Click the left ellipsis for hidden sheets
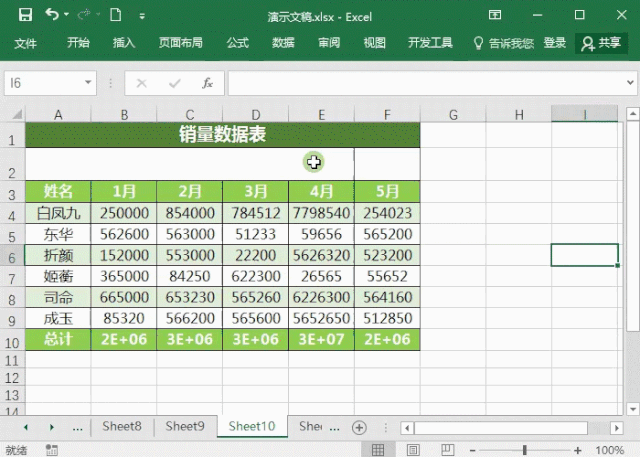This screenshot has width=640, height=457. click(77, 428)
